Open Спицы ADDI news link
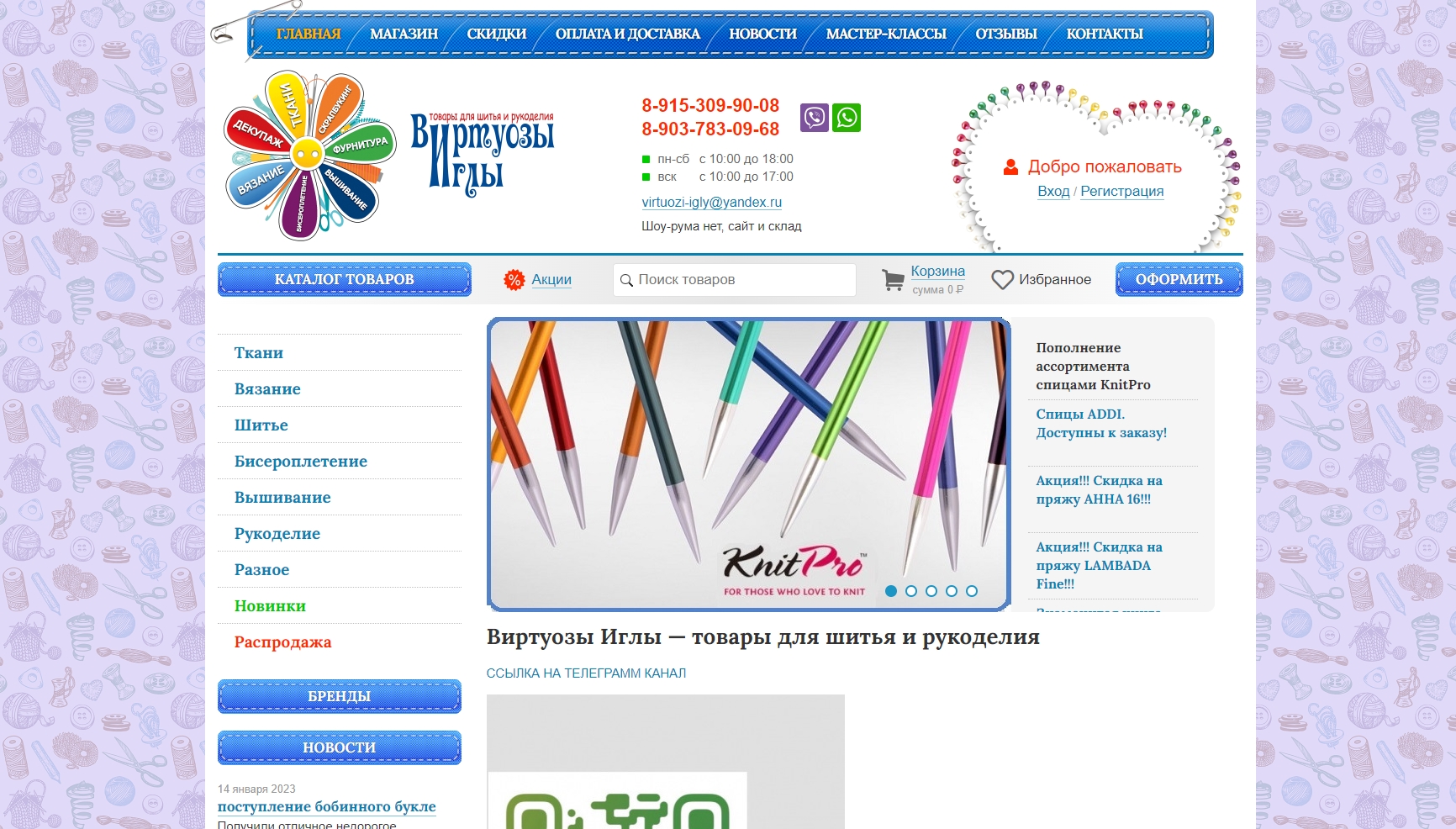The height and width of the screenshot is (829, 1456). [x=1101, y=424]
